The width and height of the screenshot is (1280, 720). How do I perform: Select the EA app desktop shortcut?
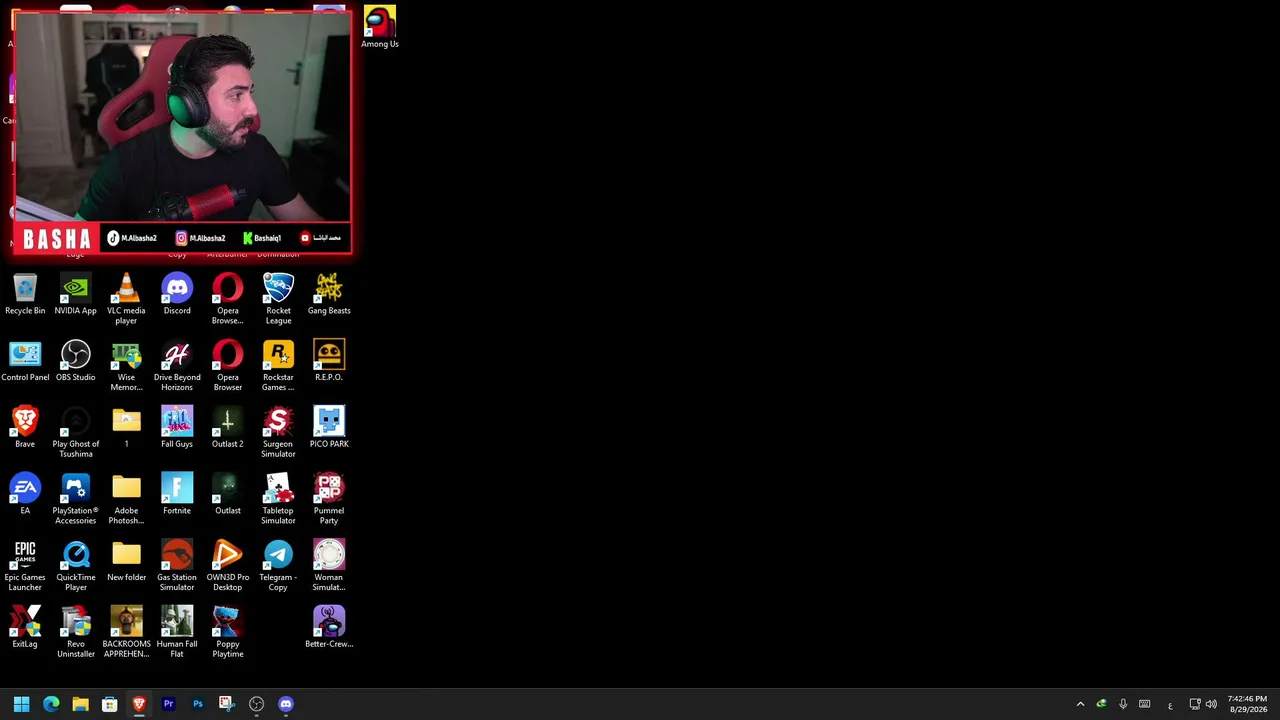25,494
